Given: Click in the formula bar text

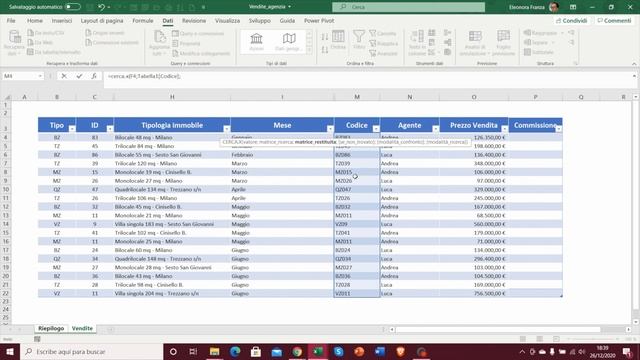Looking at the screenshot, I should pyautogui.click(x=144, y=76).
